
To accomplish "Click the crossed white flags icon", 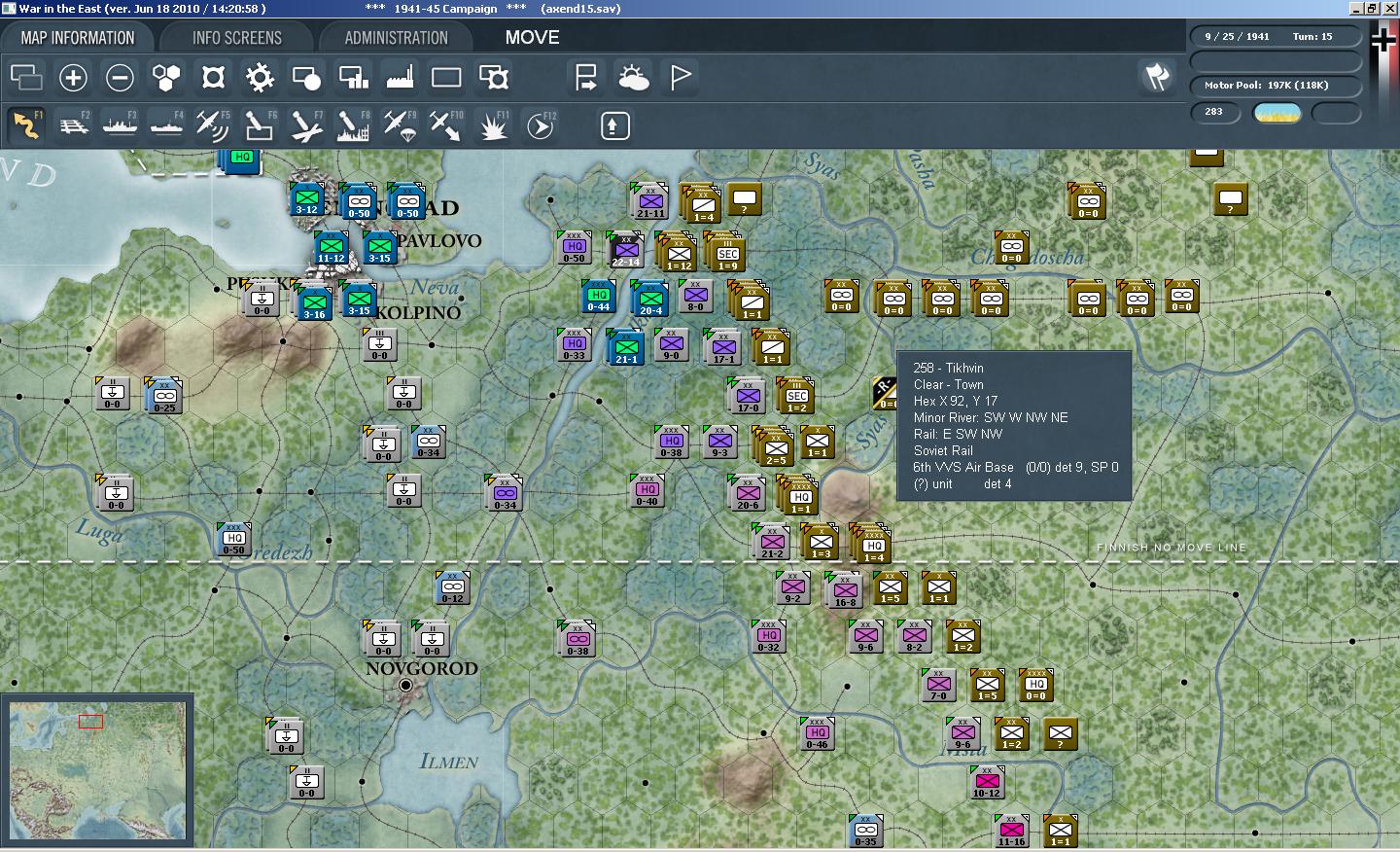I will point(1157,77).
